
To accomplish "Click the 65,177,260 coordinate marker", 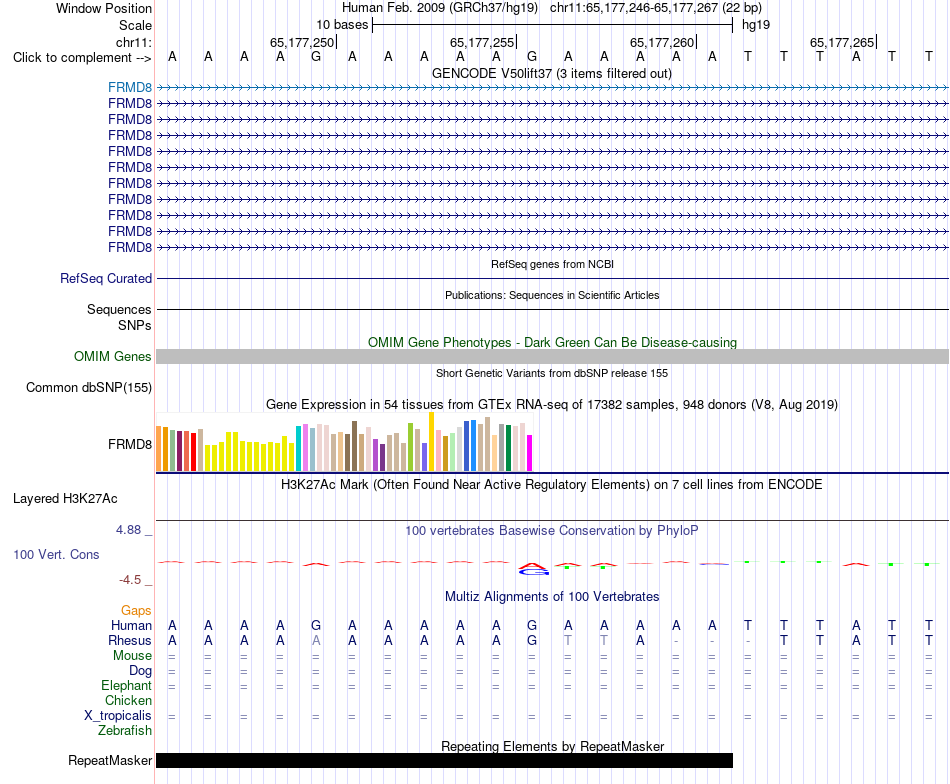I will pos(662,42).
